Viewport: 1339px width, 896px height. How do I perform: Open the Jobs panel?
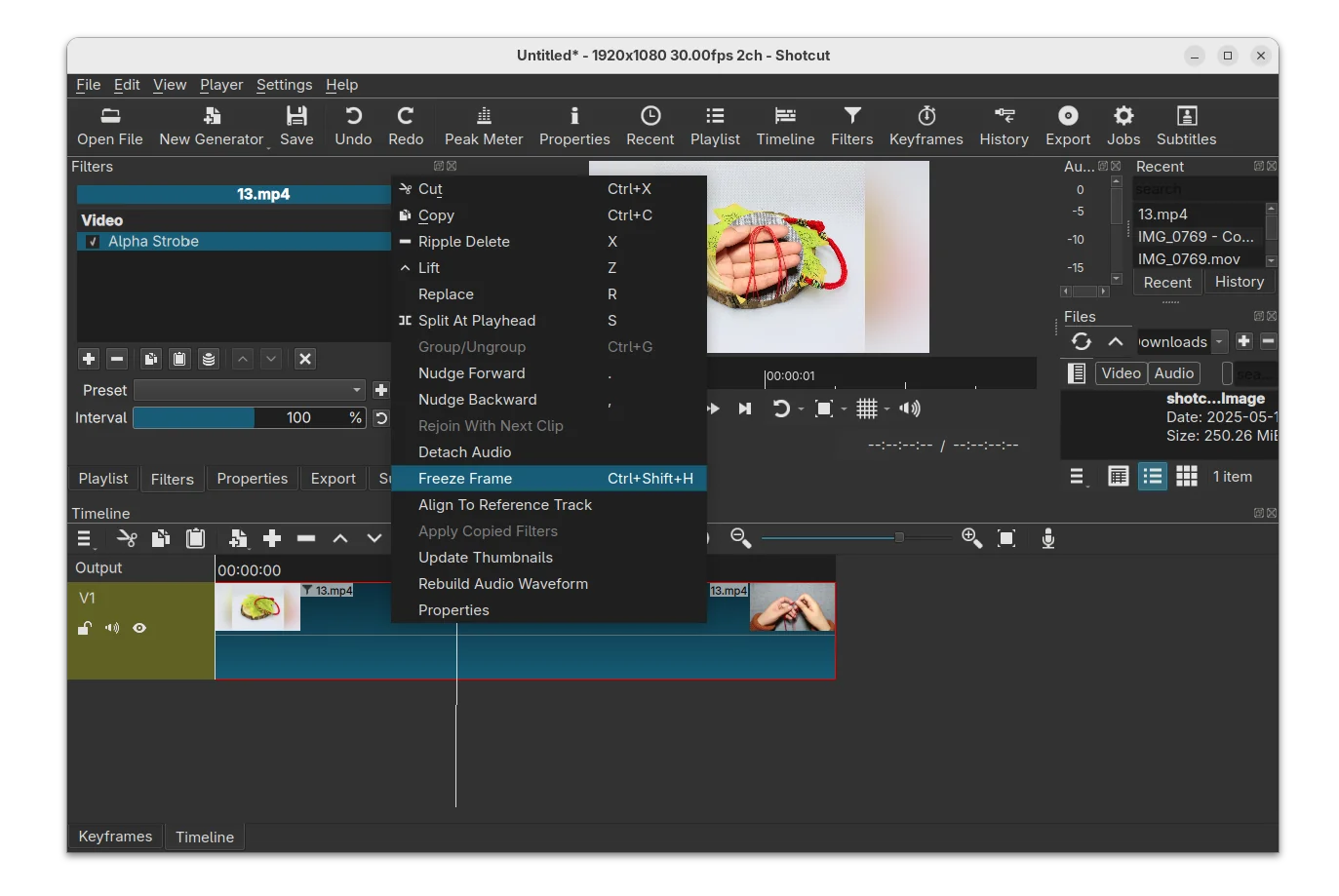click(1123, 127)
